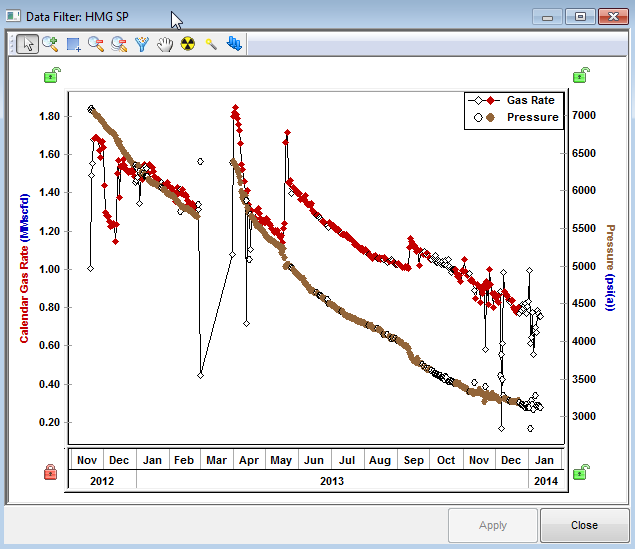Click the Pressure (psi(a)) axis title
Screen dimensions: 635x549
pyautogui.click(x=610, y=268)
